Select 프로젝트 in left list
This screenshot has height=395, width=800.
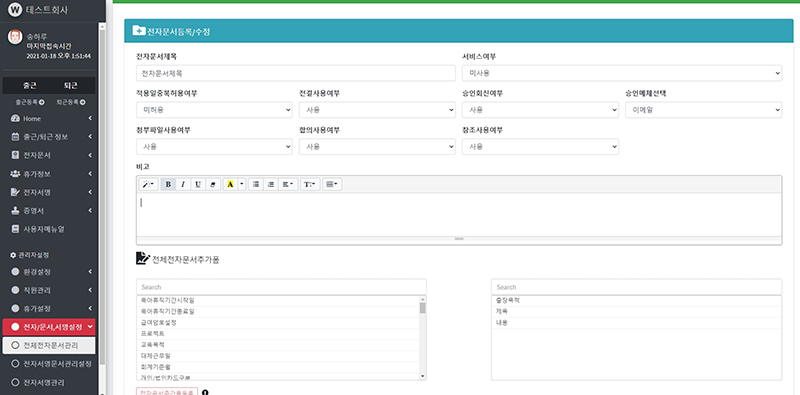[x=278, y=334]
